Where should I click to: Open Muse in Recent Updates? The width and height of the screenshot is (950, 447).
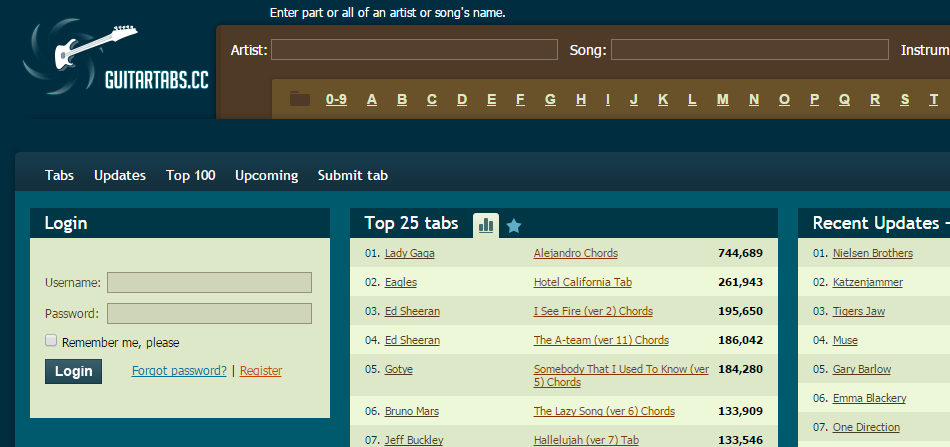coord(845,340)
